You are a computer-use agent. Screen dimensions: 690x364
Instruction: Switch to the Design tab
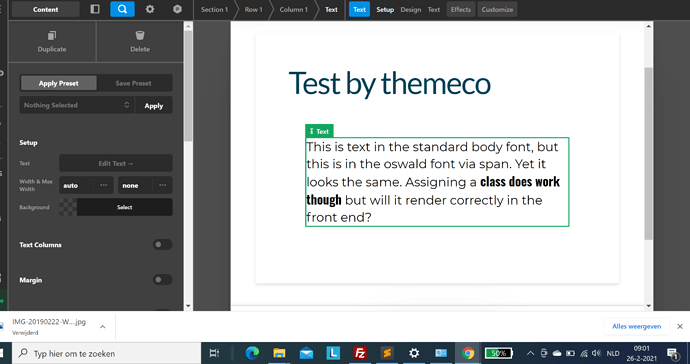click(x=411, y=9)
